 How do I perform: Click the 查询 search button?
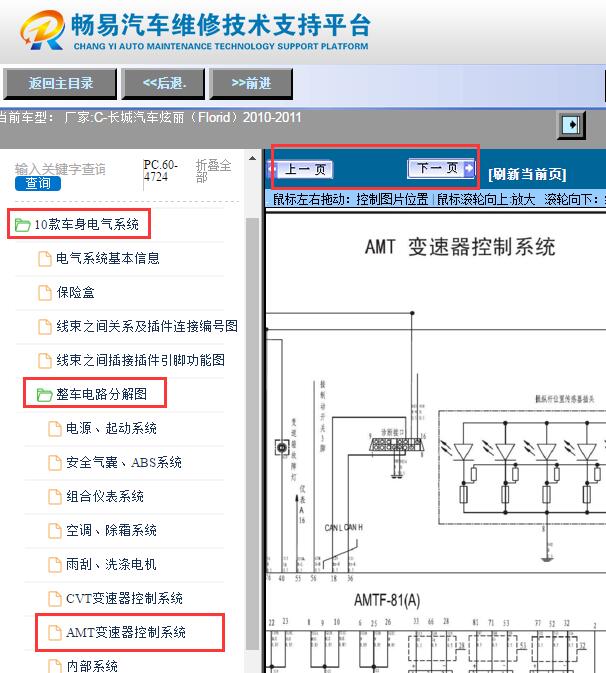pos(38,183)
